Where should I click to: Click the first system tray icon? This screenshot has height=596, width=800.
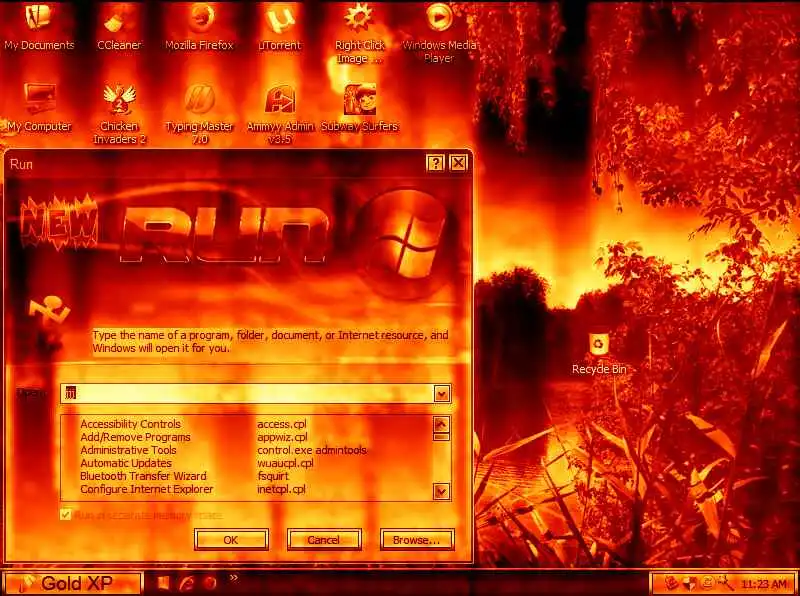pos(672,583)
